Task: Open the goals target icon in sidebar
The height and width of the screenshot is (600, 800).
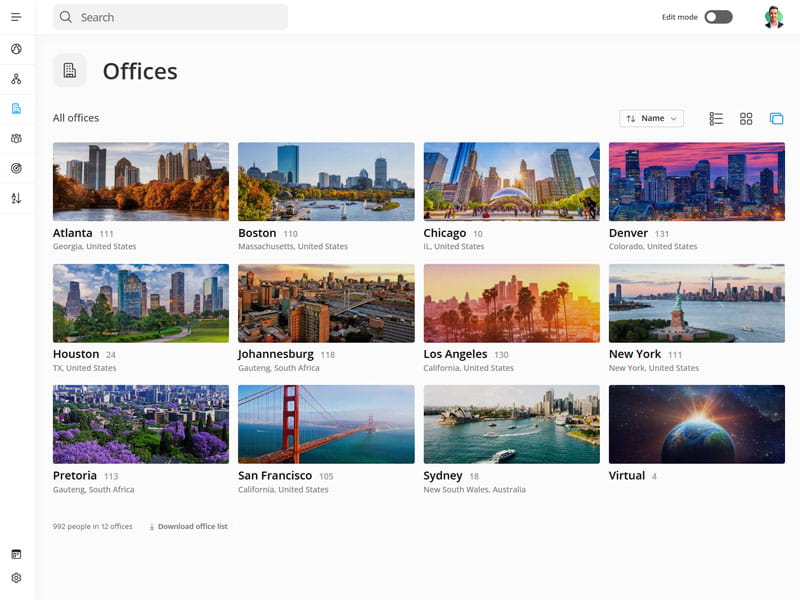Action: click(15, 168)
